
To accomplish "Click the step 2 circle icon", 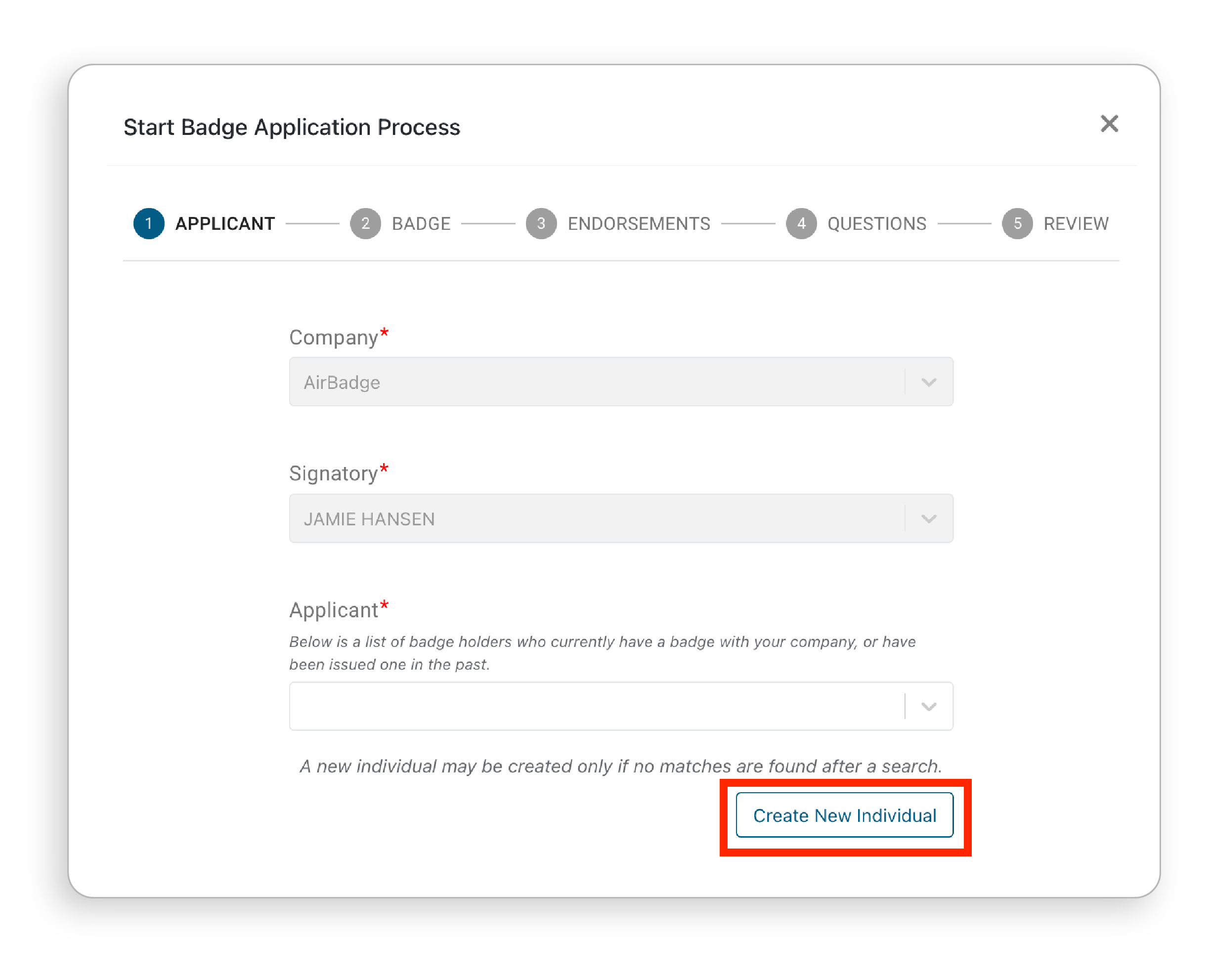I will (365, 223).
